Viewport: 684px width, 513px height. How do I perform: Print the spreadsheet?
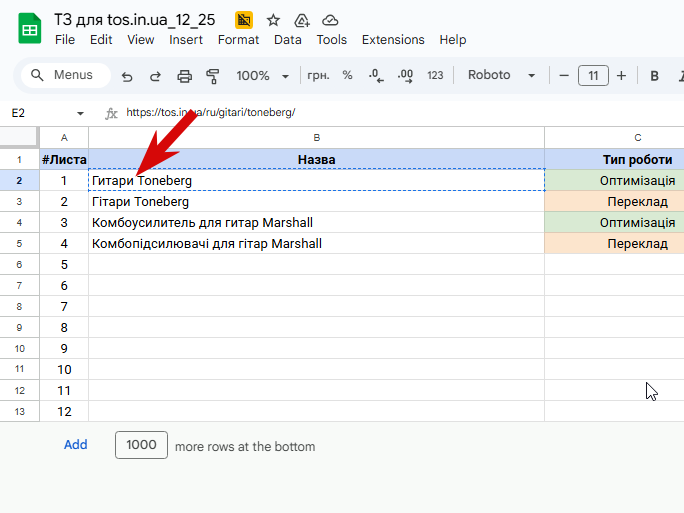(185, 76)
